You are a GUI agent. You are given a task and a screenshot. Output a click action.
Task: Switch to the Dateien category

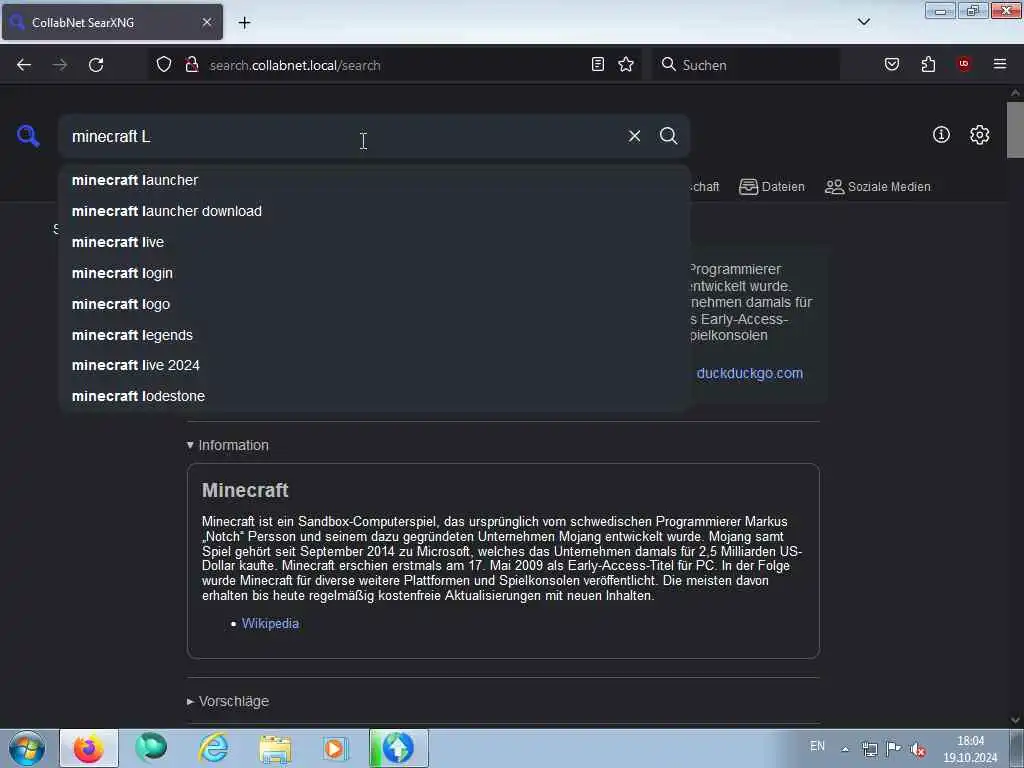click(771, 187)
